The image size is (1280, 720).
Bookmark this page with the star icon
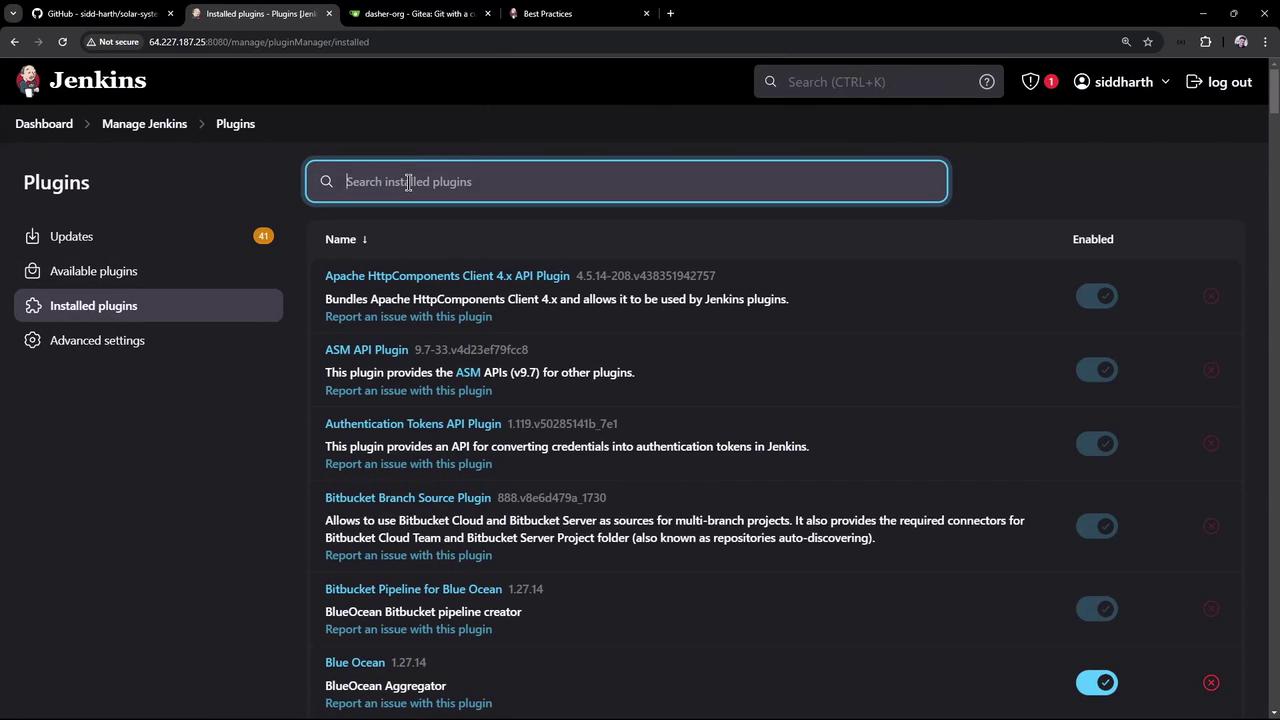(x=1148, y=42)
